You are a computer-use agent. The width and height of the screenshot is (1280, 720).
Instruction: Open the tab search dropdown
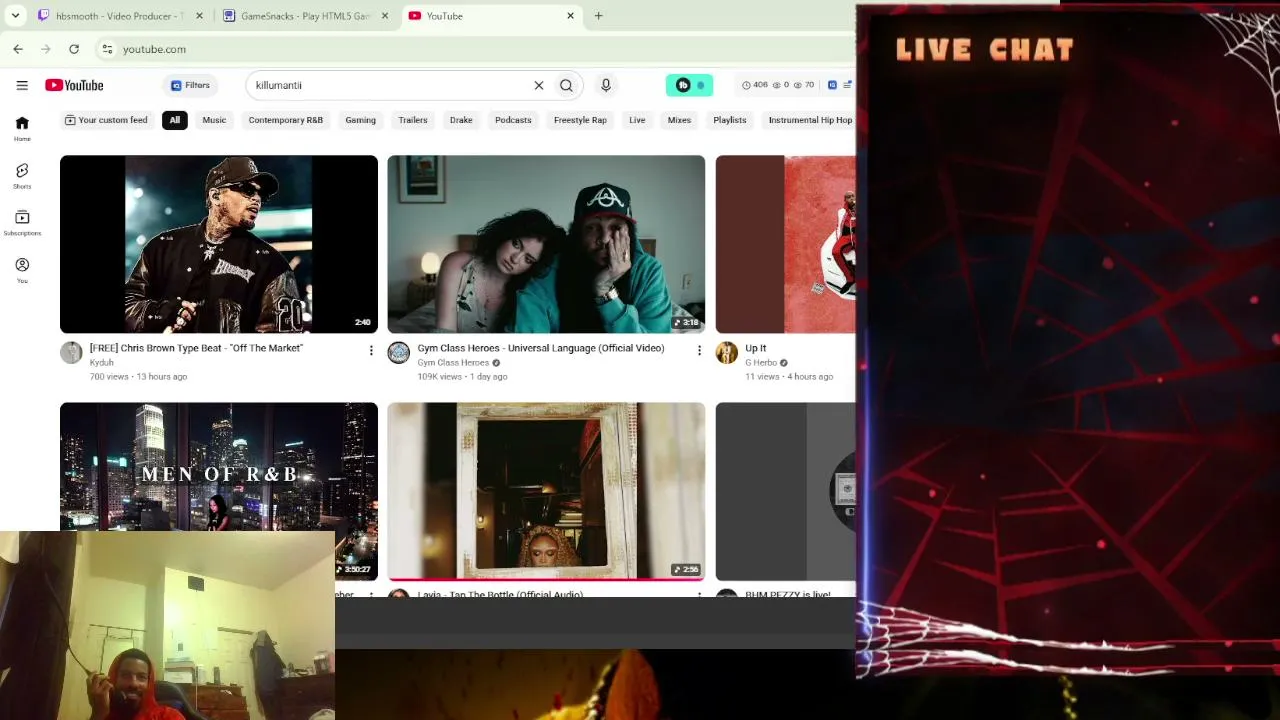click(x=15, y=16)
